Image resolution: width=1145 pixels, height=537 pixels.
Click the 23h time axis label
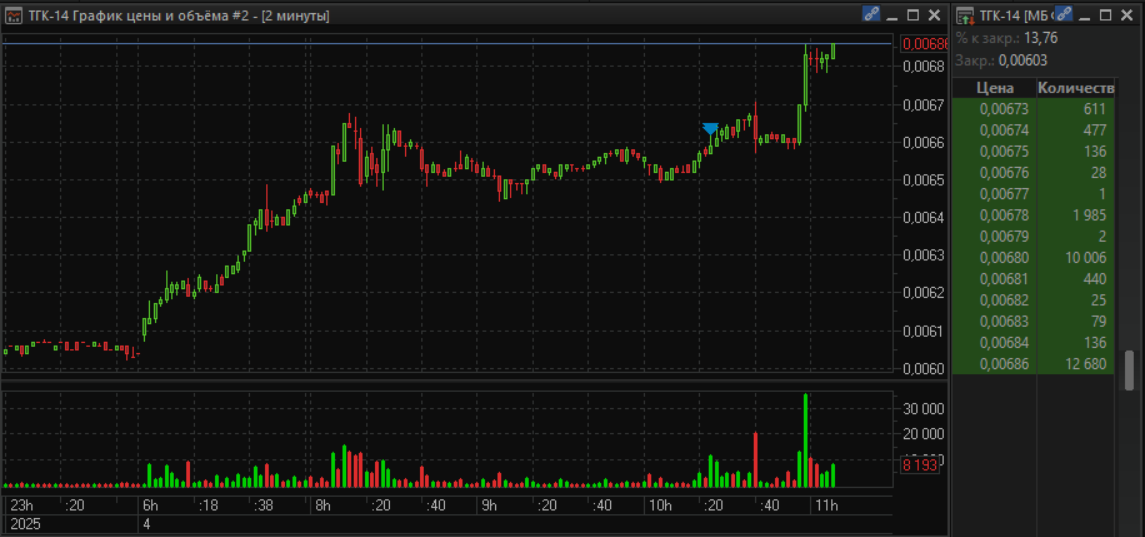click(x=22, y=506)
